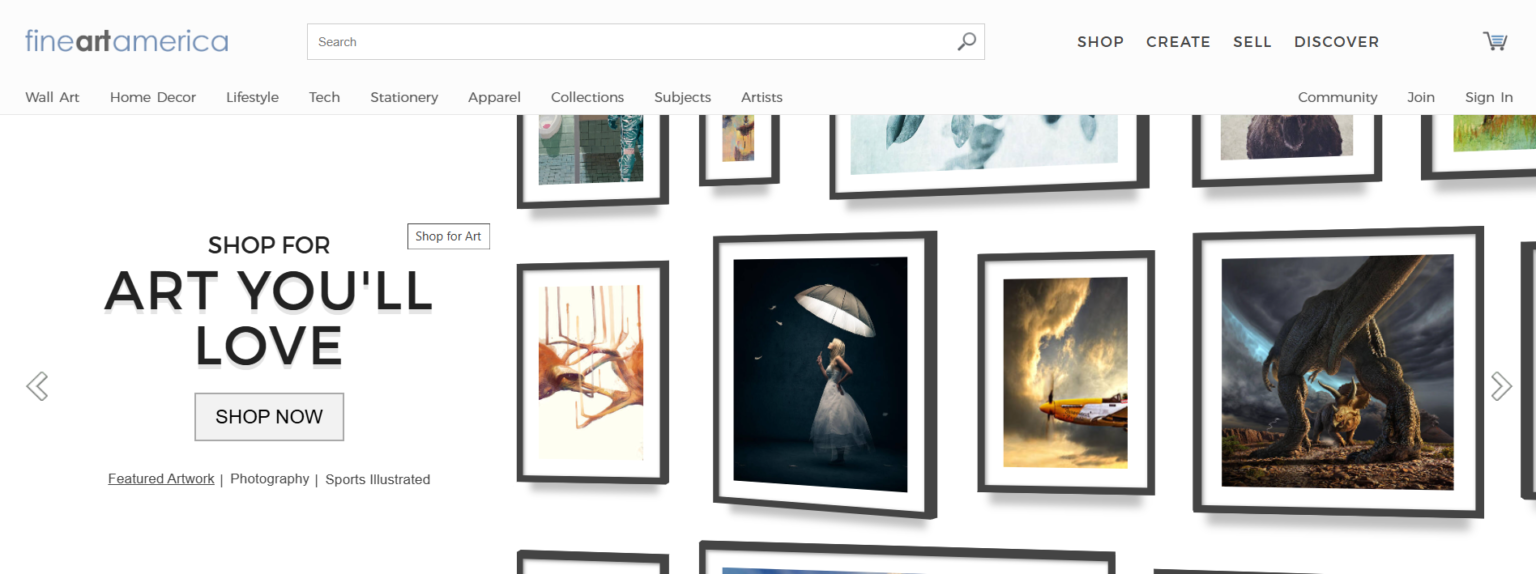
Task: Open the Sports Illustrated link
Action: pos(378,479)
